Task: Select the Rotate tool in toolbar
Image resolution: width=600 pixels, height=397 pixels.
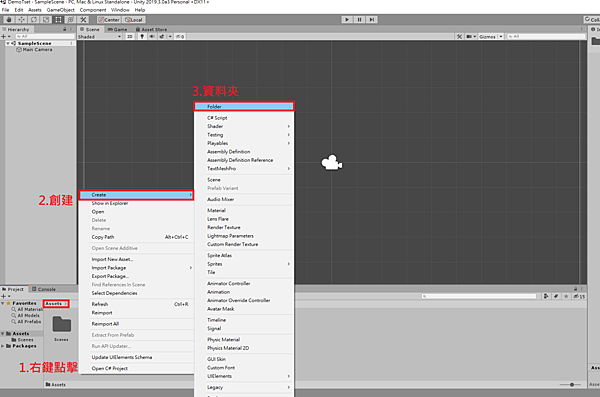Action: tap(34, 20)
